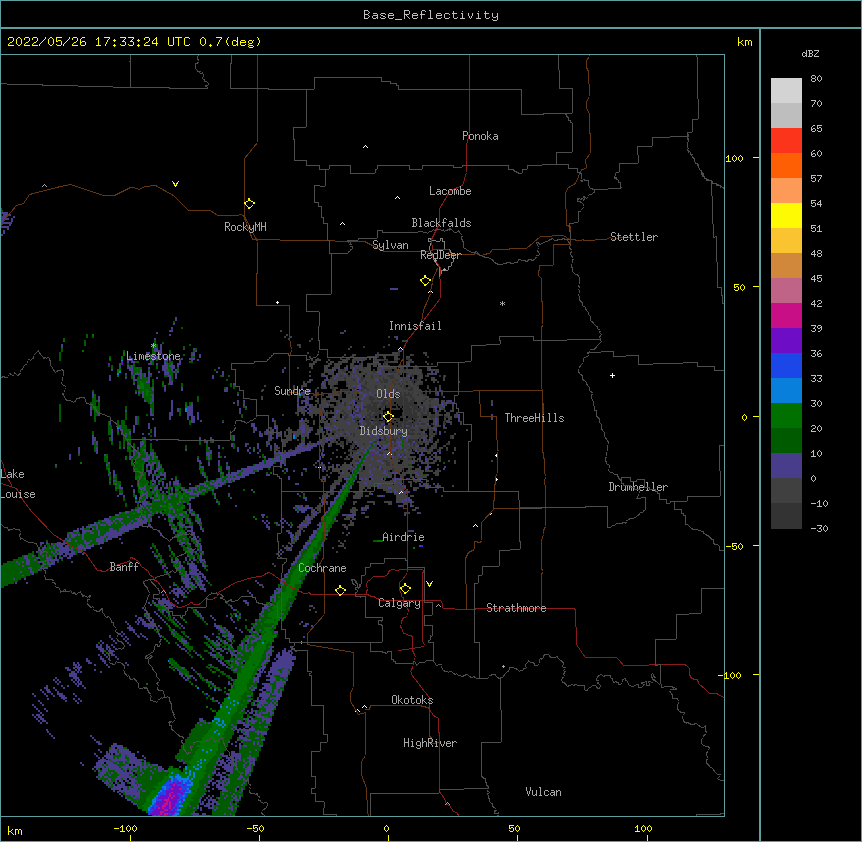
Task: Pick the dark blue 33-36 dBZ swatch
Action: [786, 366]
